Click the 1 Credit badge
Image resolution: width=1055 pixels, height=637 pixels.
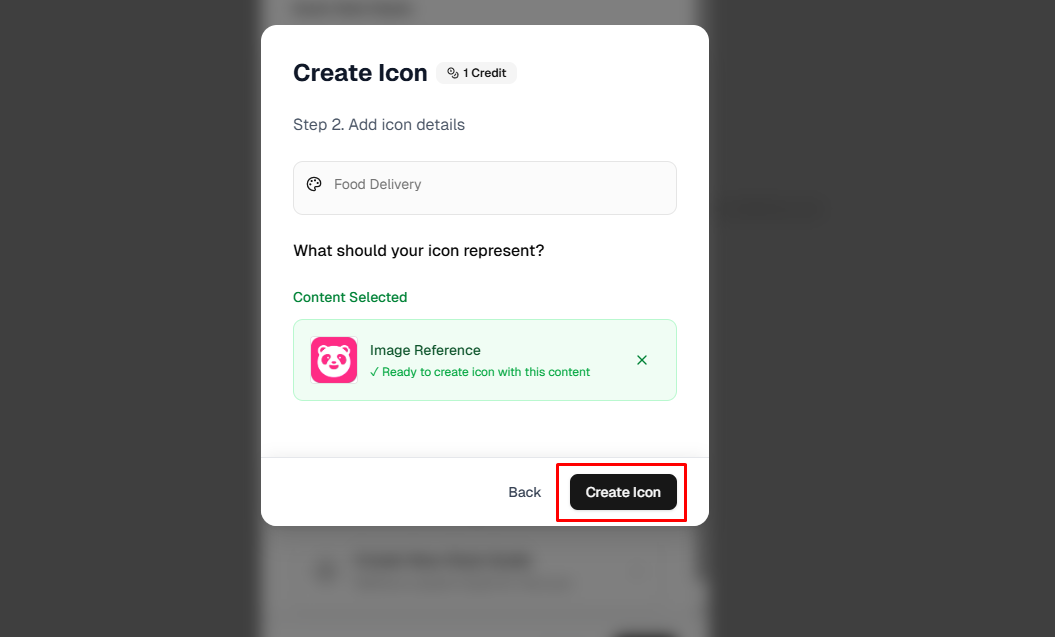[476, 72]
